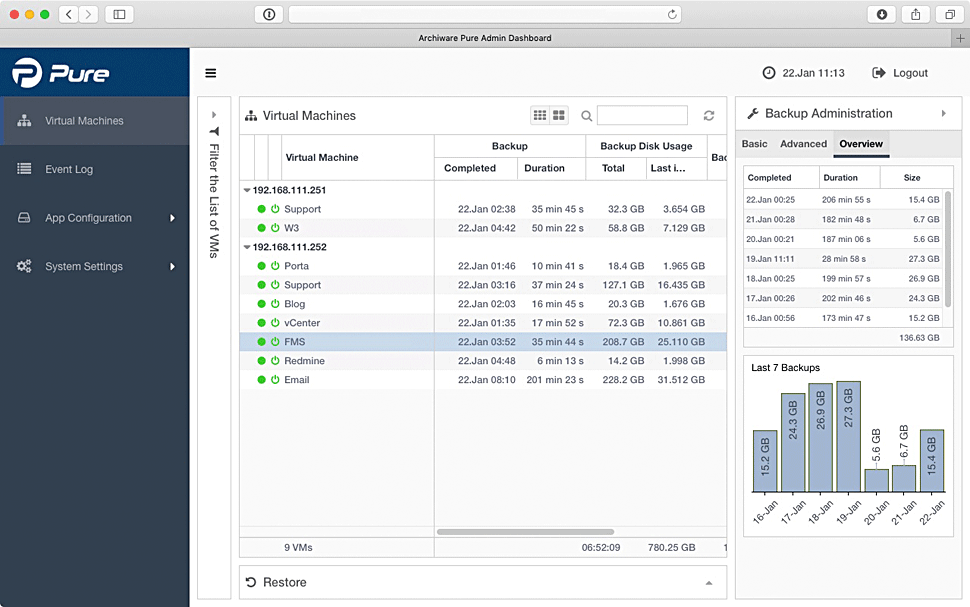
Task: Expand System Settings submenu
Action: click(172, 267)
